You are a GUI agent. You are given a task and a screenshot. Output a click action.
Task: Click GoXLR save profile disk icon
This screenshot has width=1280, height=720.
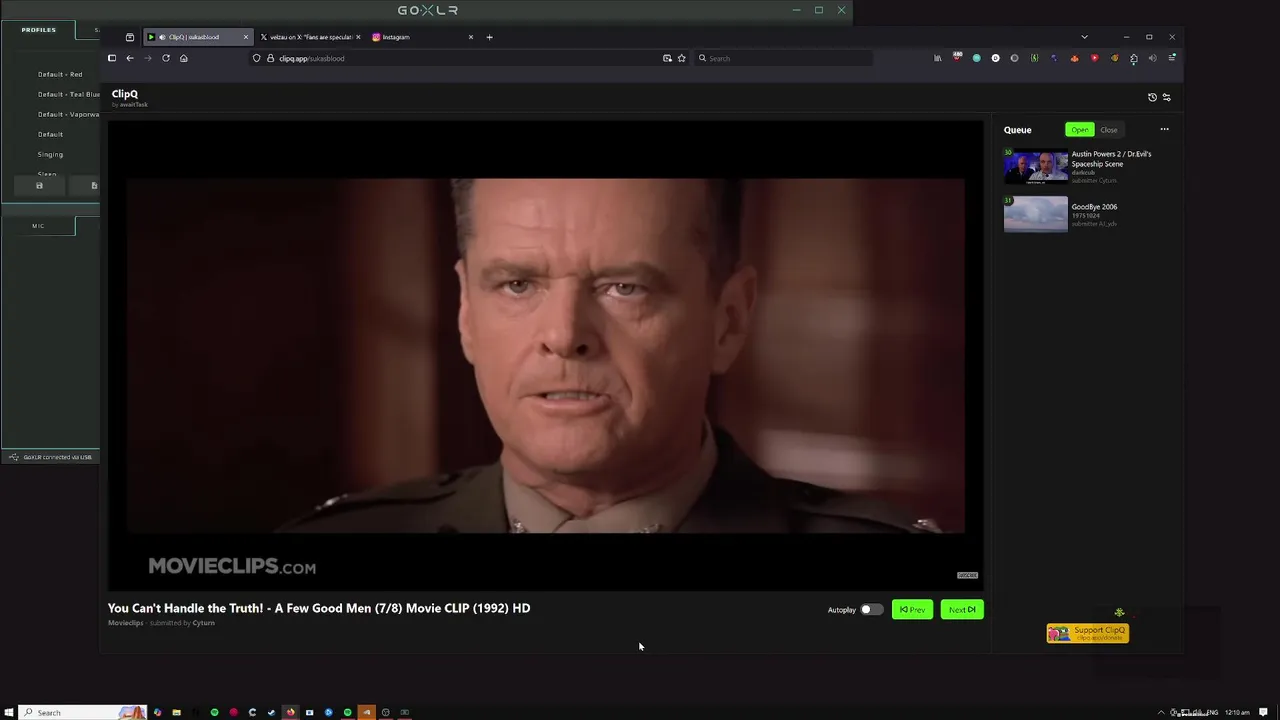point(39,186)
